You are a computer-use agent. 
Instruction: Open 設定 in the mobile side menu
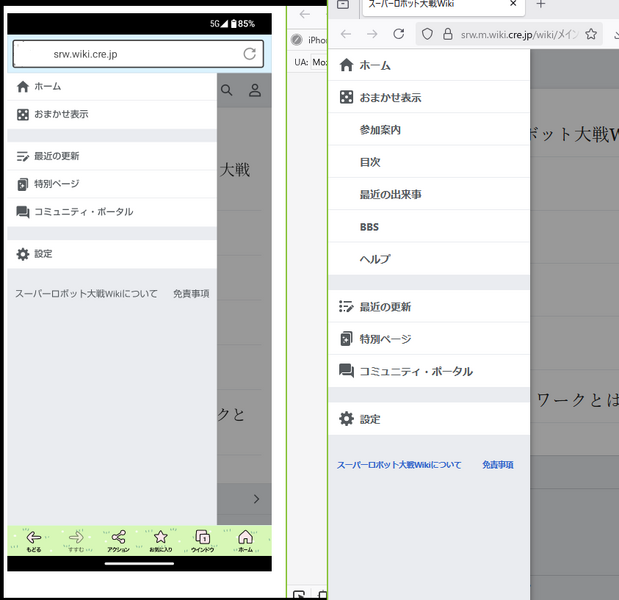pos(43,254)
